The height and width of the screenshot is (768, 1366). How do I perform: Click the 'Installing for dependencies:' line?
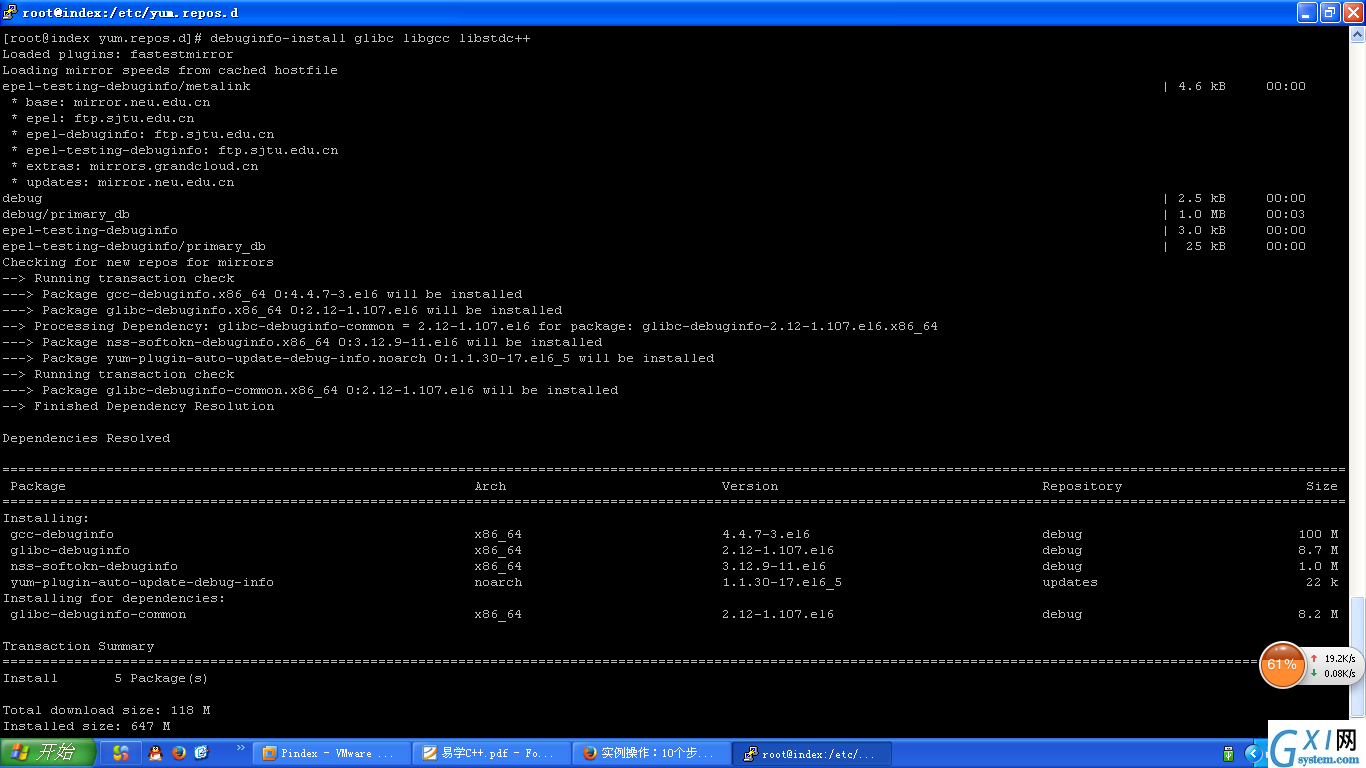coord(114,598)
